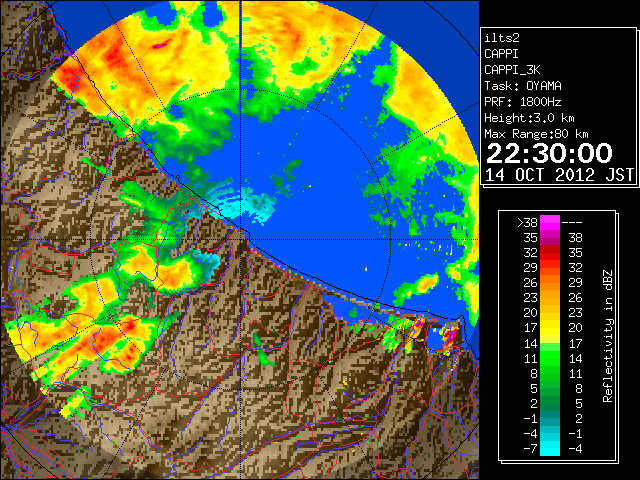
Task: Click the 'PRF: 1800Hz' line
Action: (523, 102)
